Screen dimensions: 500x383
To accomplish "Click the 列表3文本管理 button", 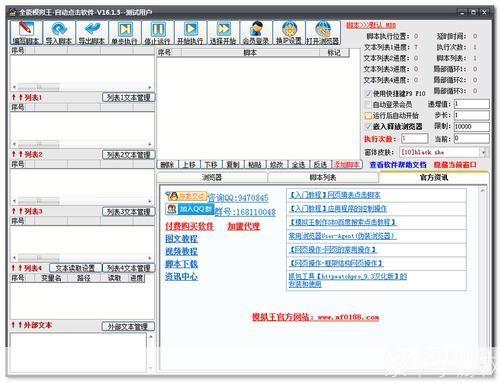I will click(x=128, y=212).
